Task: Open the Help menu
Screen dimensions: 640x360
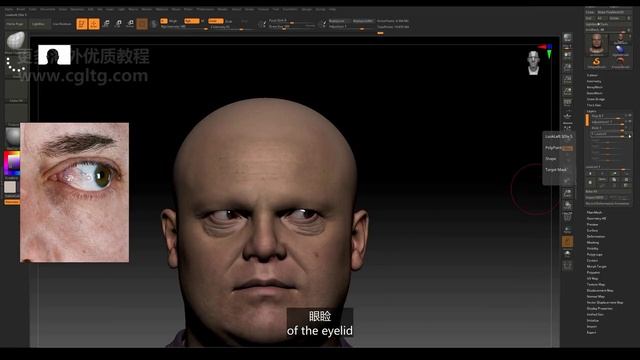Action: click(x=333, y=9)
